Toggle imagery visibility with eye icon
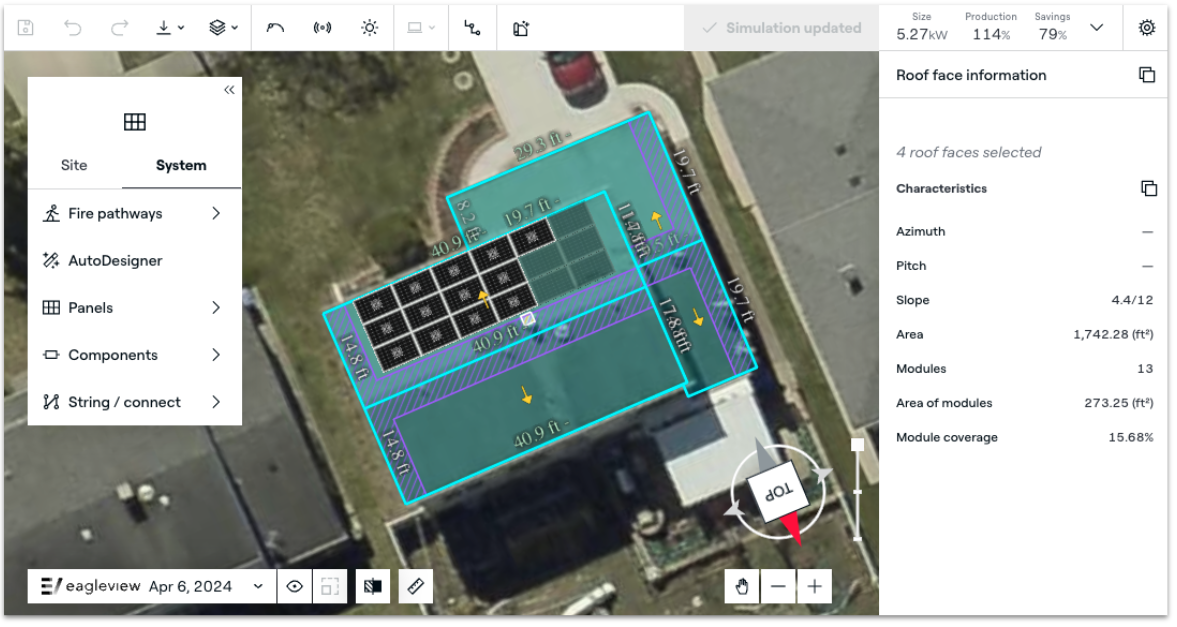1177x627 pixels. pyautogui.click(x=294, y=586)
